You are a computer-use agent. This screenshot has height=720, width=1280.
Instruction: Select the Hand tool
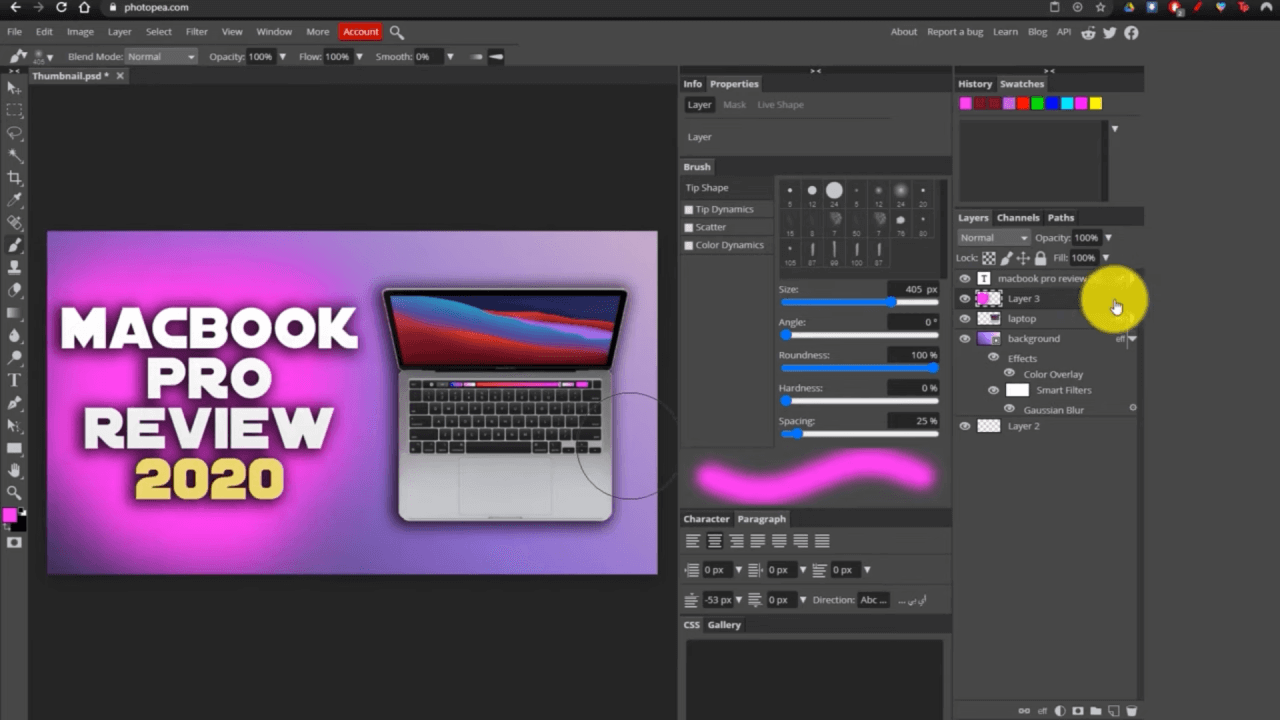(x=14, y=470)
